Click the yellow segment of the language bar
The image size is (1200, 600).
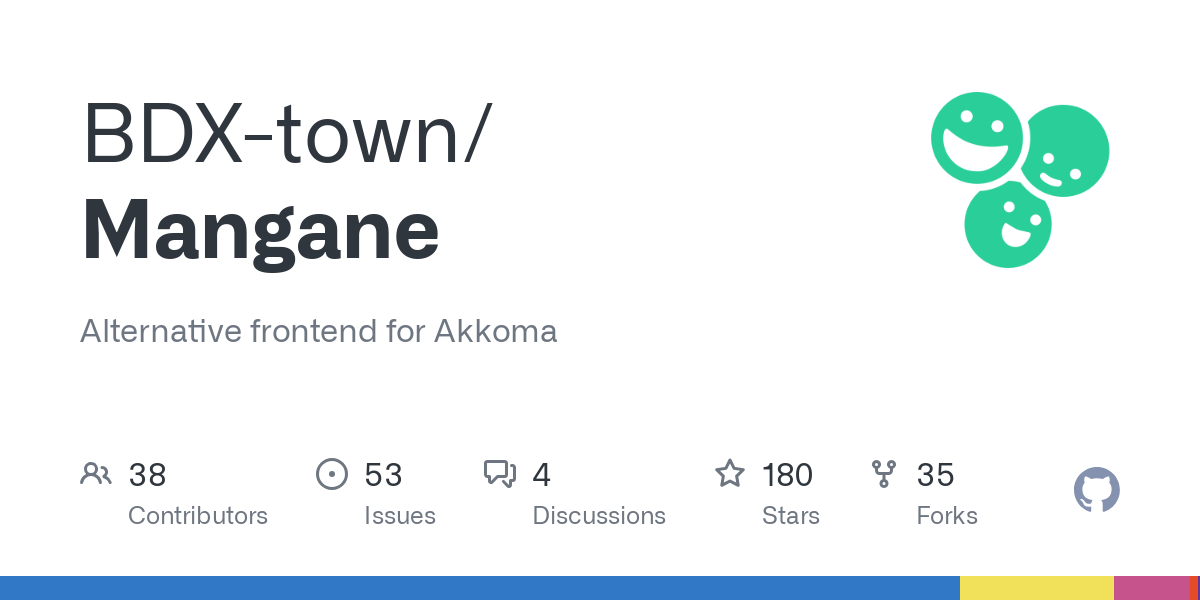pyautogui.click(x=1037, y=588)
